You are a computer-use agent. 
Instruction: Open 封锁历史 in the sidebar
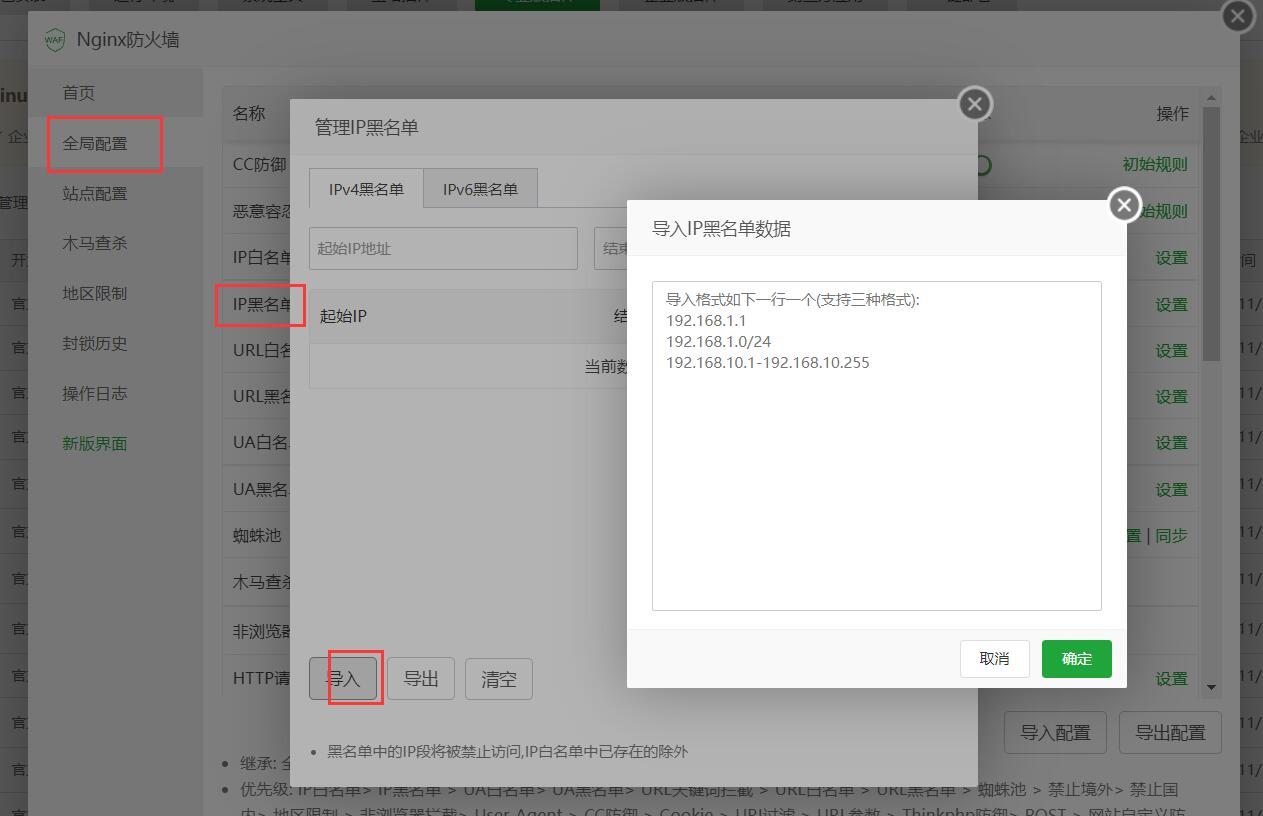coord(115,343)
